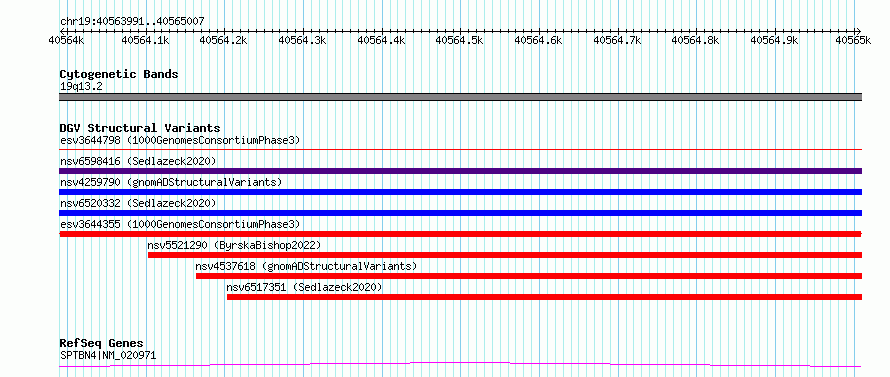Image resolution: width=890 pixels, height=377 pixels.
Task: Click the red nsv5521290 variant bar
Action: coord(505,255)
